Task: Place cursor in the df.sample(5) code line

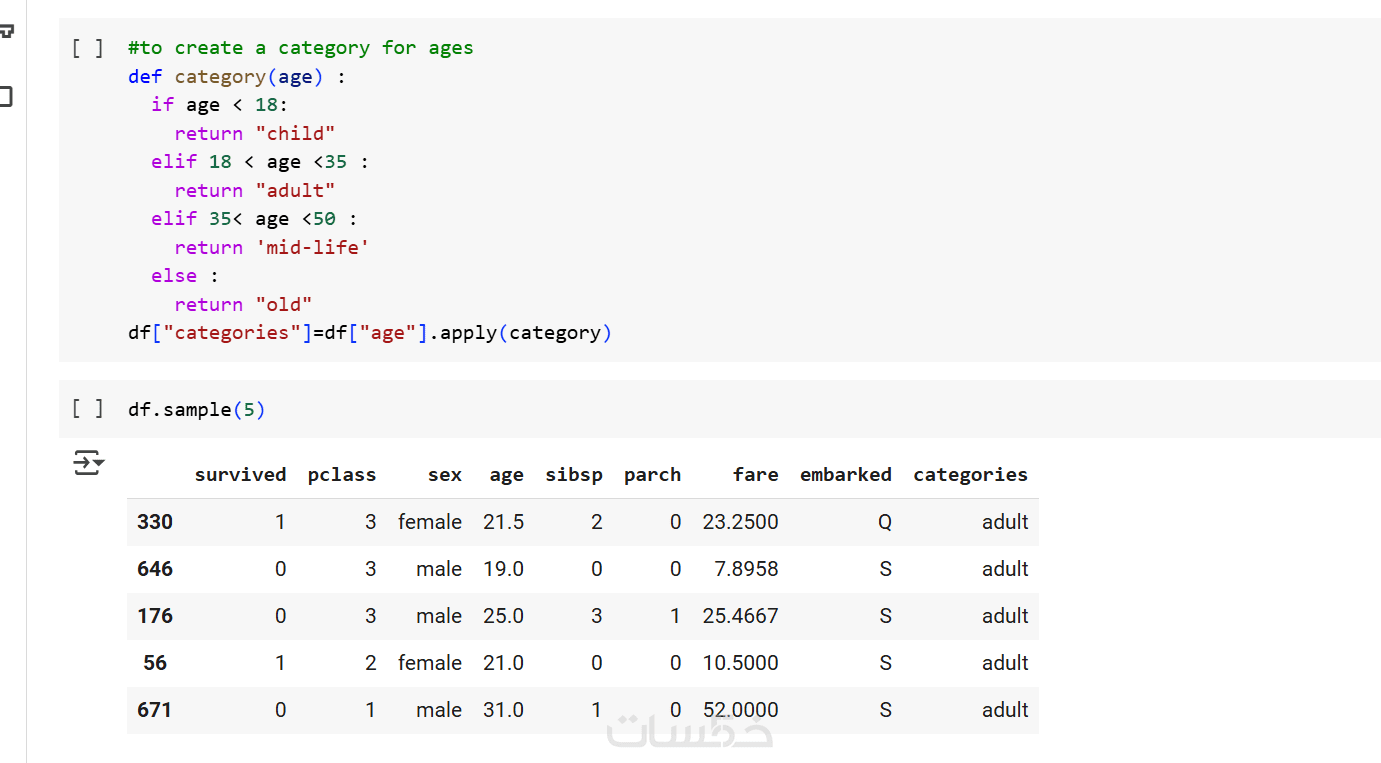Action: [197, 410]
